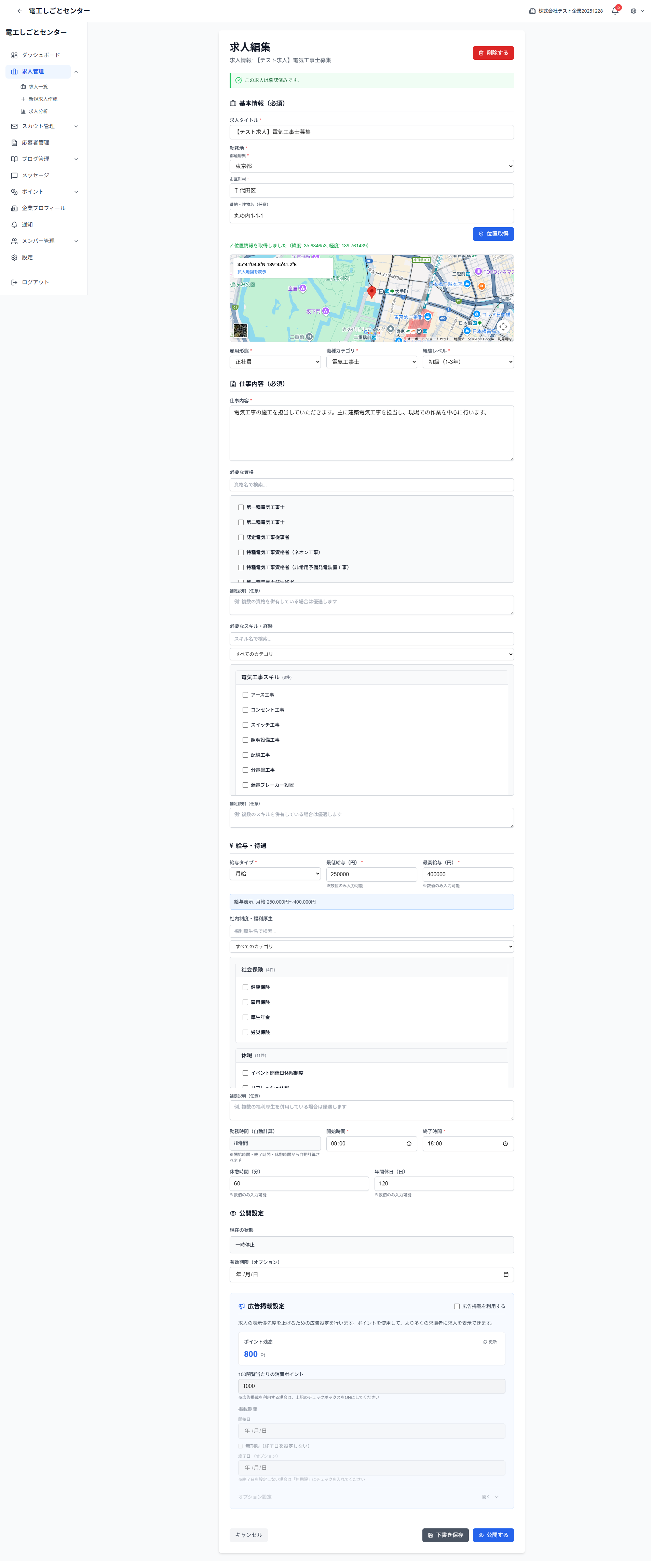Open the 雇用形態 dropdown showing 正社員
The image size is (651, 1568).
coord(275,362)
